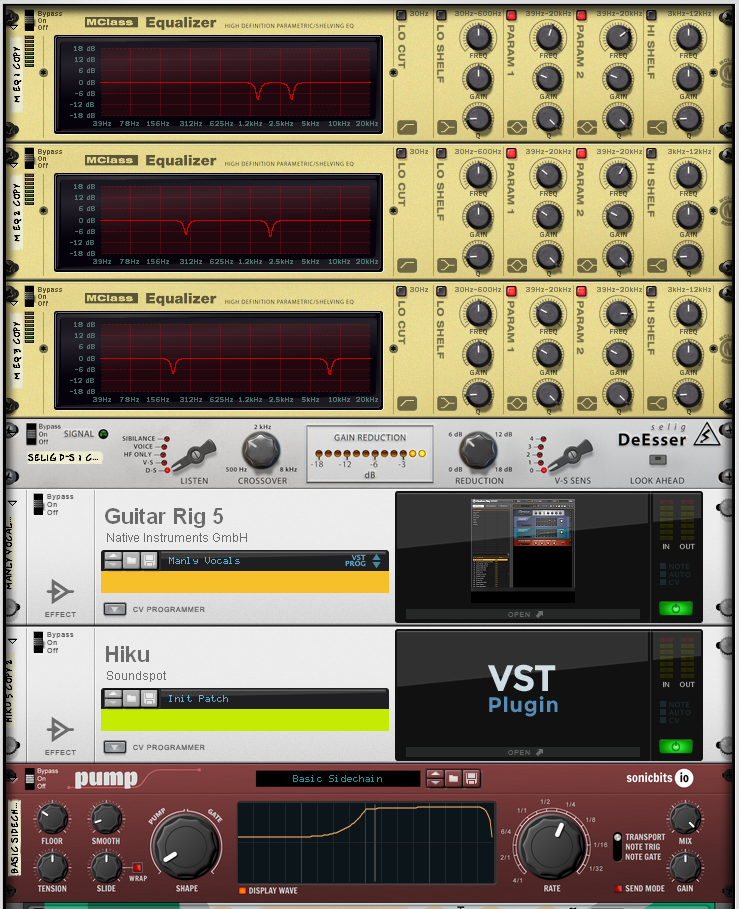This screenshot has width=739, height=909.
Task: Toggle the LOOK AHEAD switch on the DeEsser
Action: [x=657, y=460]
